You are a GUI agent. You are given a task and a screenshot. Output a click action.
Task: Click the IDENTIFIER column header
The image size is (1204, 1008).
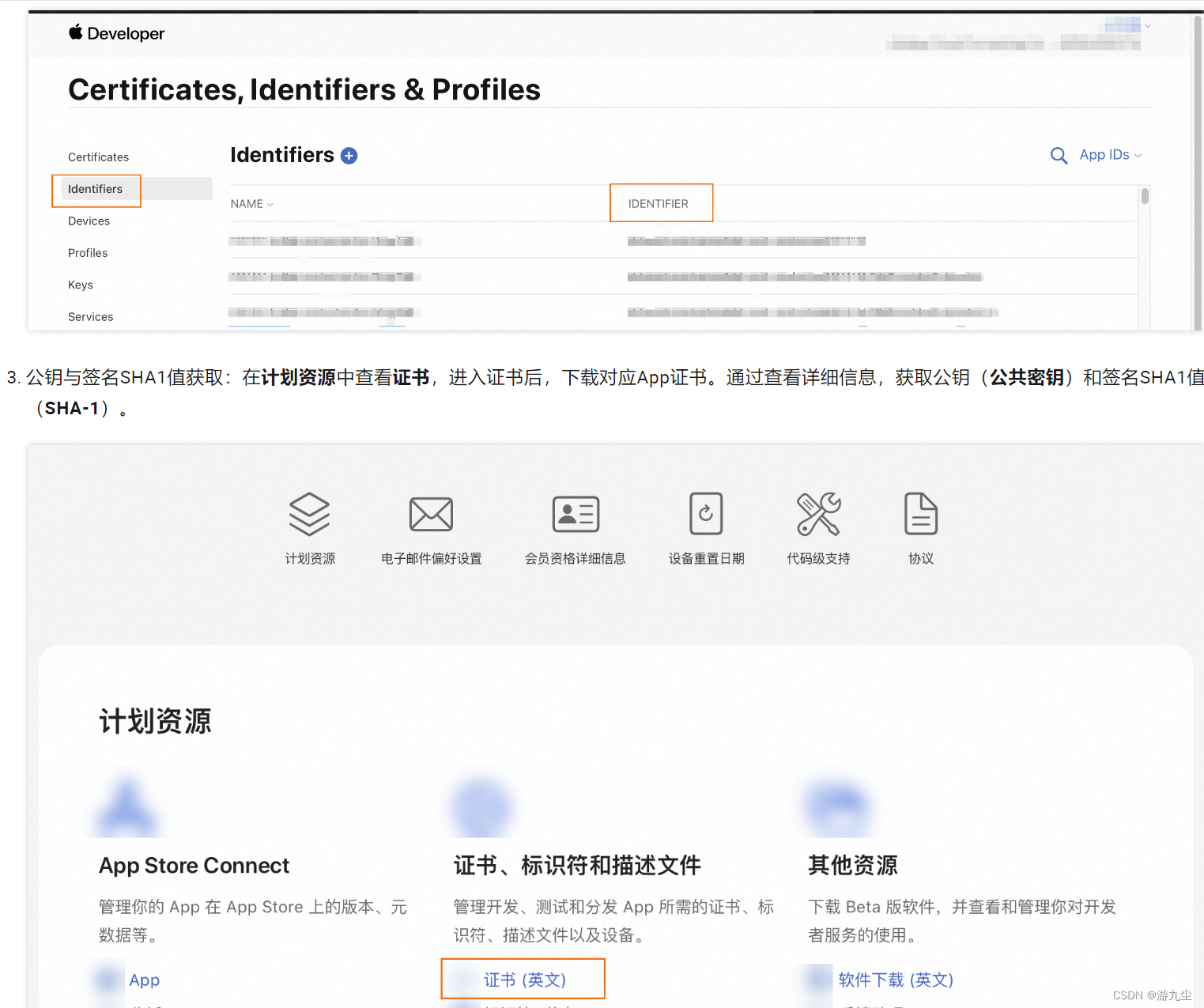659,204
